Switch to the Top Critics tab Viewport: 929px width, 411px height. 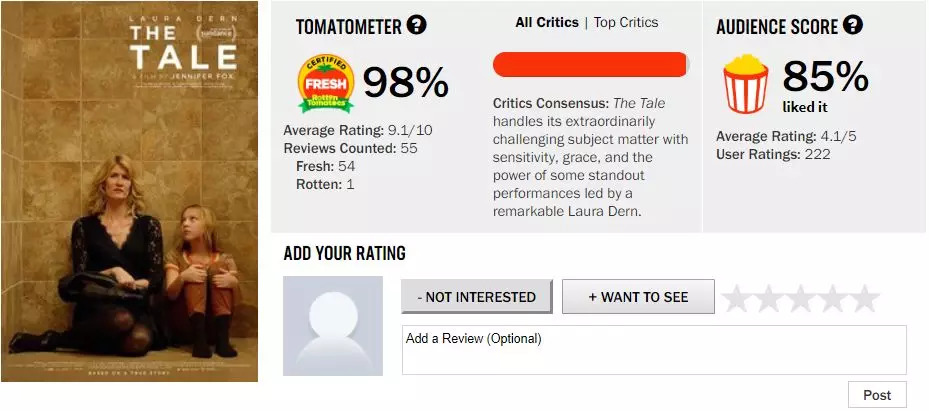627,22
